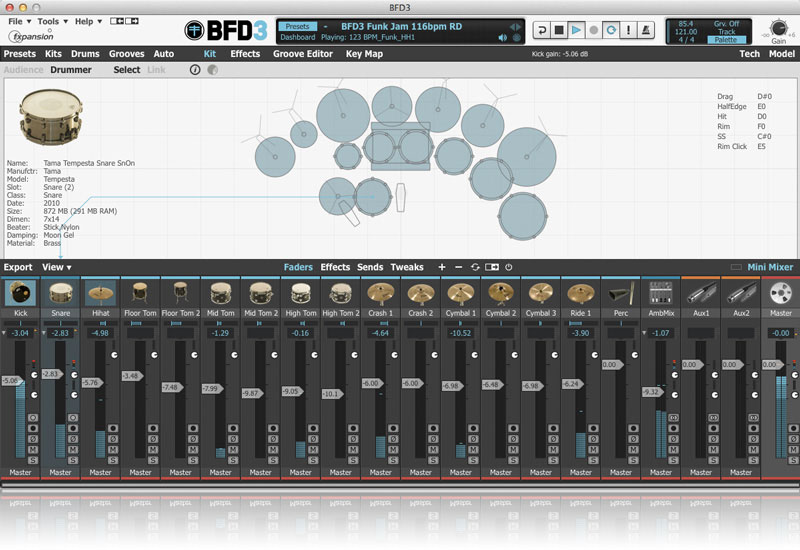800x550 pixels.
Task: Select the Floor Tom channel icon
Action: point(140,293)
